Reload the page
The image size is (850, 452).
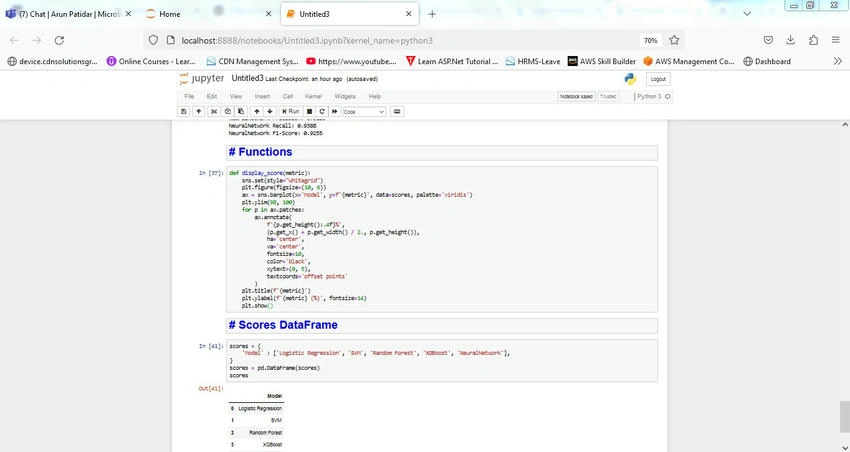pyautogui.click(x=60, y=40)
